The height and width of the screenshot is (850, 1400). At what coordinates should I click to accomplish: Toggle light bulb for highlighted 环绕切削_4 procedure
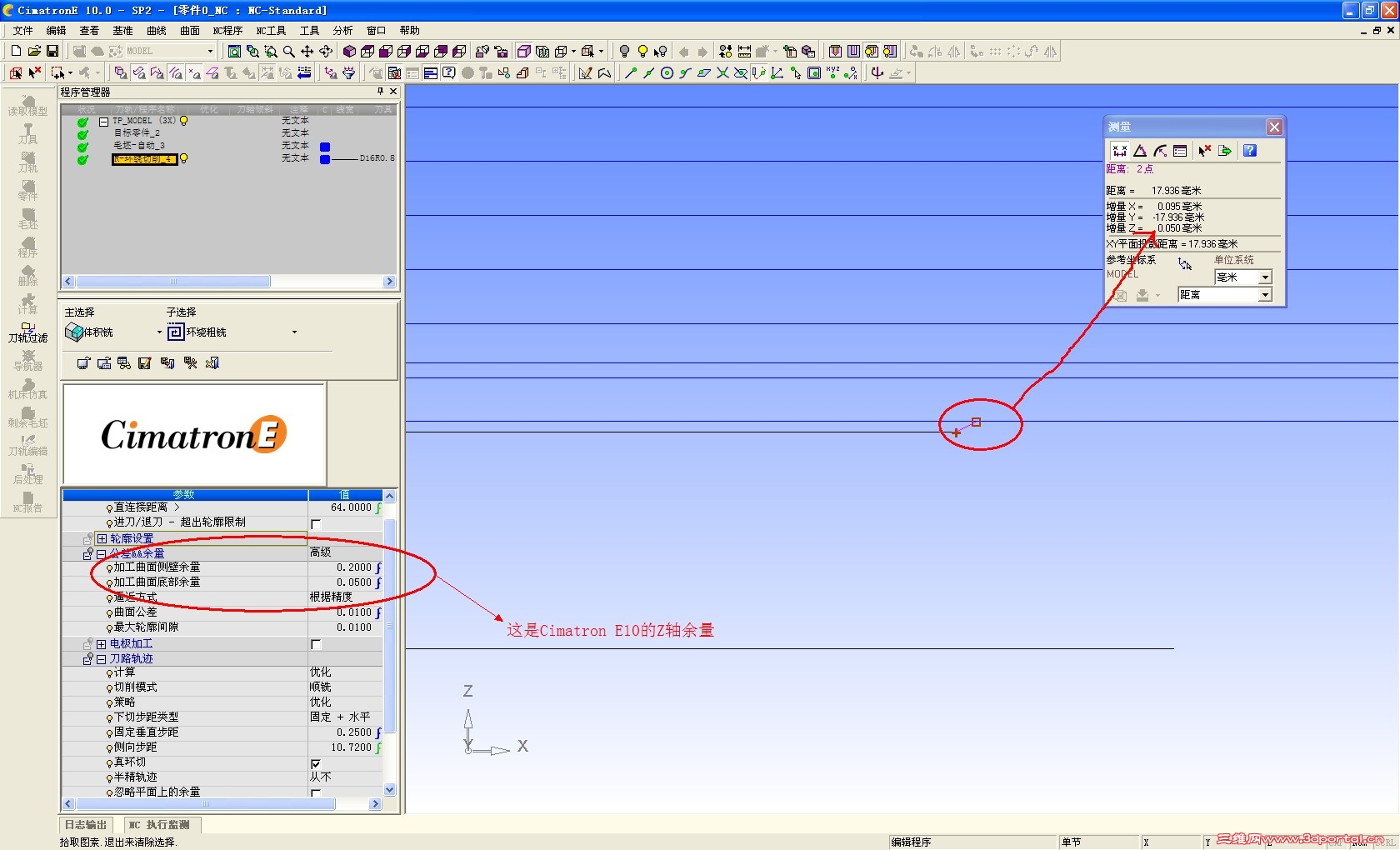(184, 158)
